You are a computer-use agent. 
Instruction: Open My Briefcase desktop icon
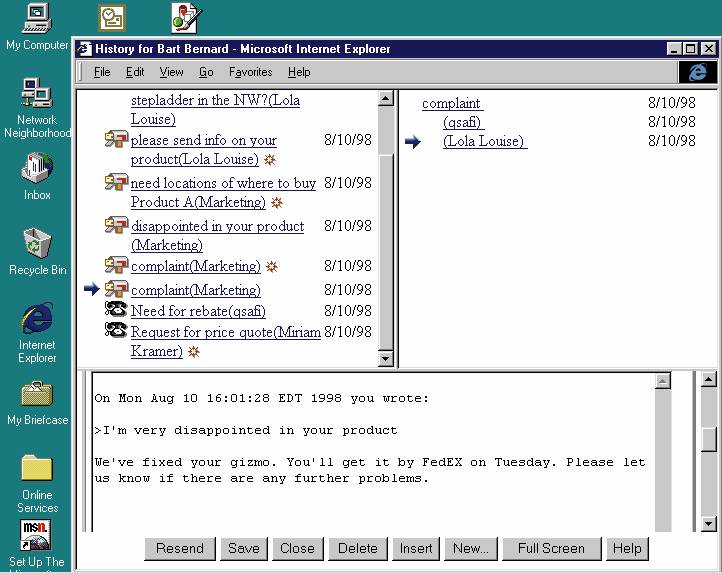(x=37, y=393)
